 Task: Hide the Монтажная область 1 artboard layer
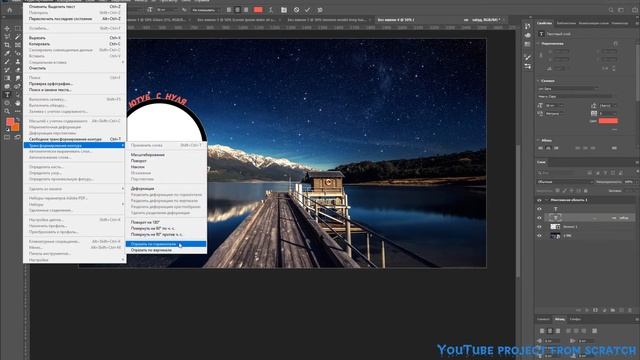[539, 200]
